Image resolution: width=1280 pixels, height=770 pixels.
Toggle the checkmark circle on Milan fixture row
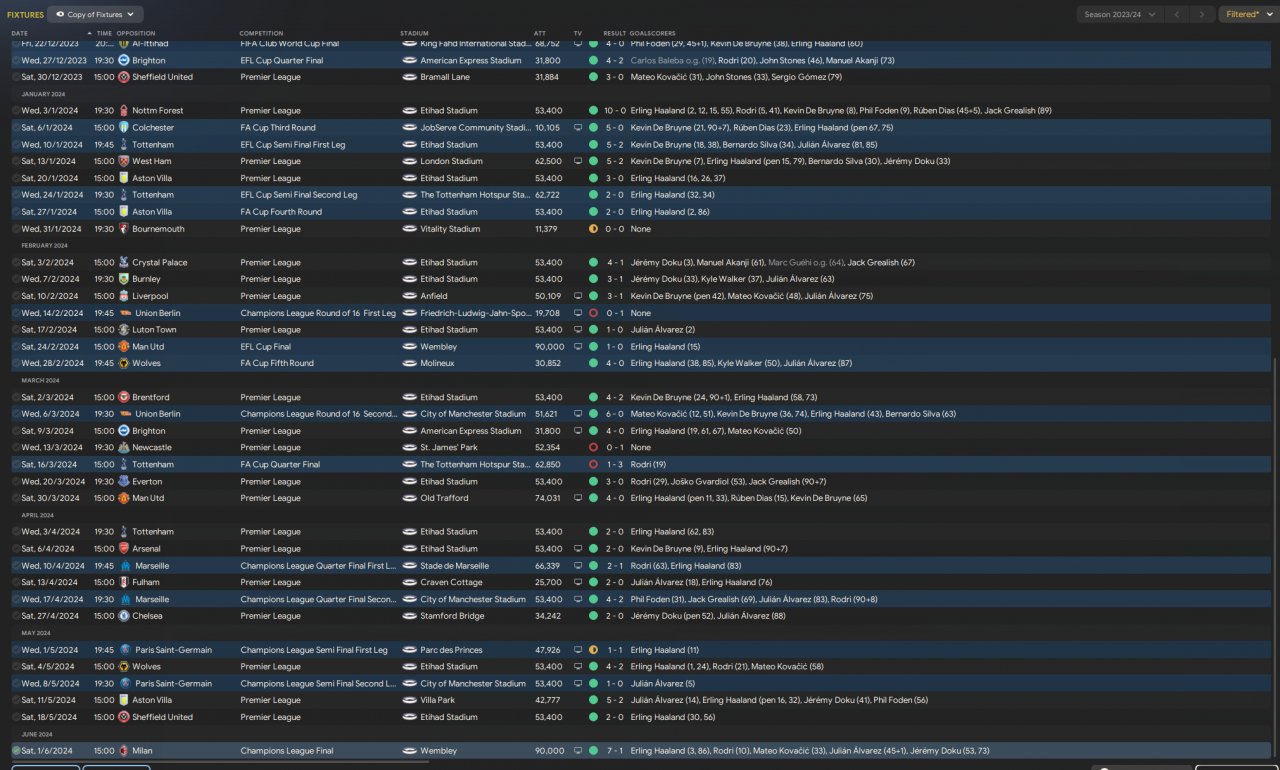click(x=16, y=751)
